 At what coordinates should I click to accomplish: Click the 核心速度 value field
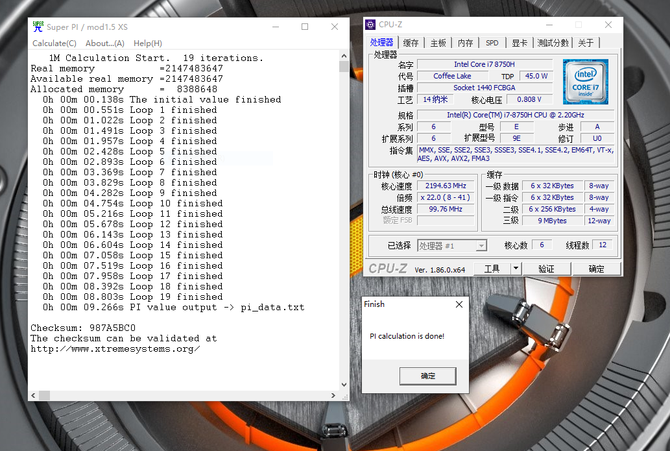point(446,186)
